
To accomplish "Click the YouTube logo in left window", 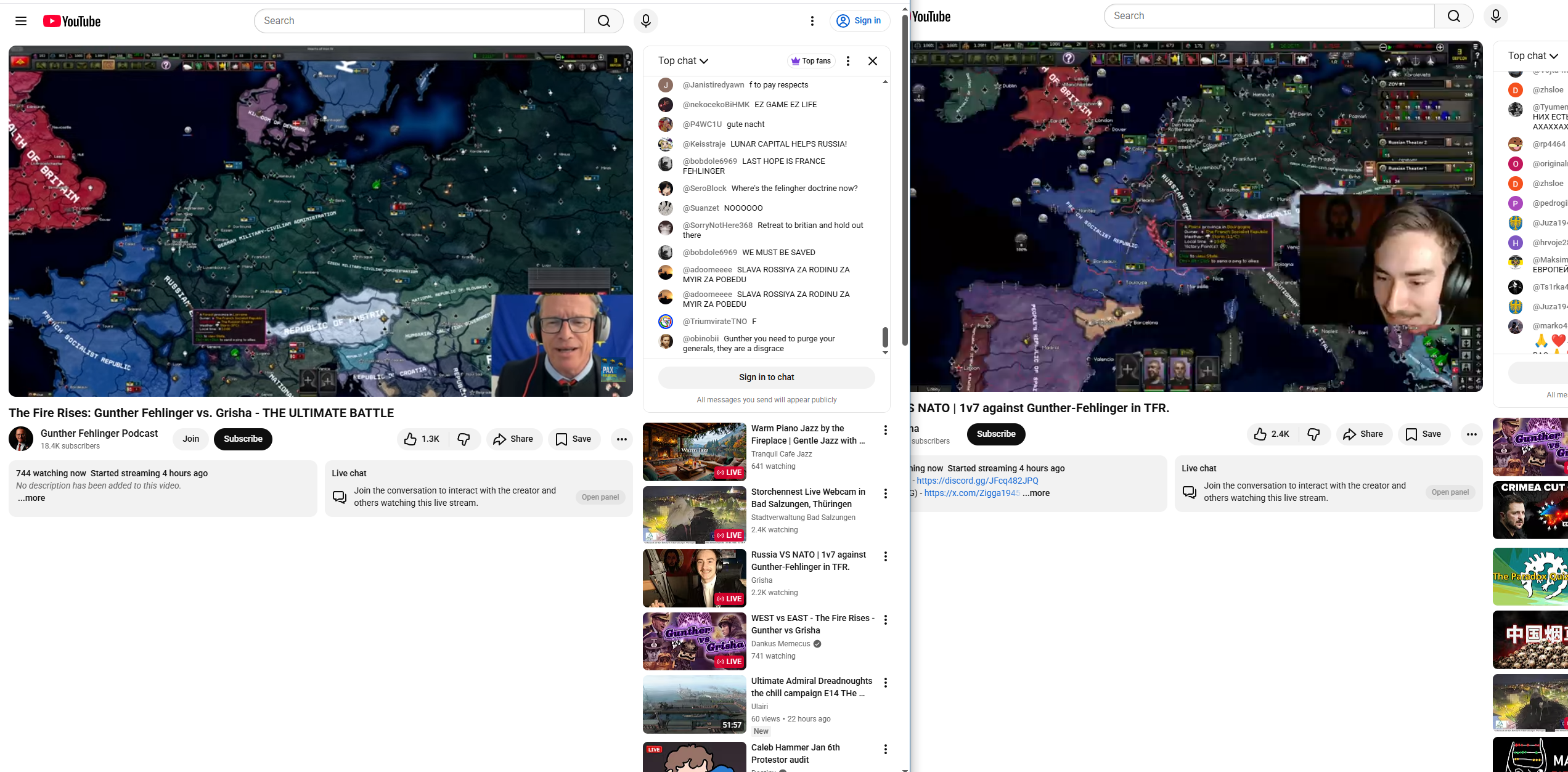I will 71,21.
